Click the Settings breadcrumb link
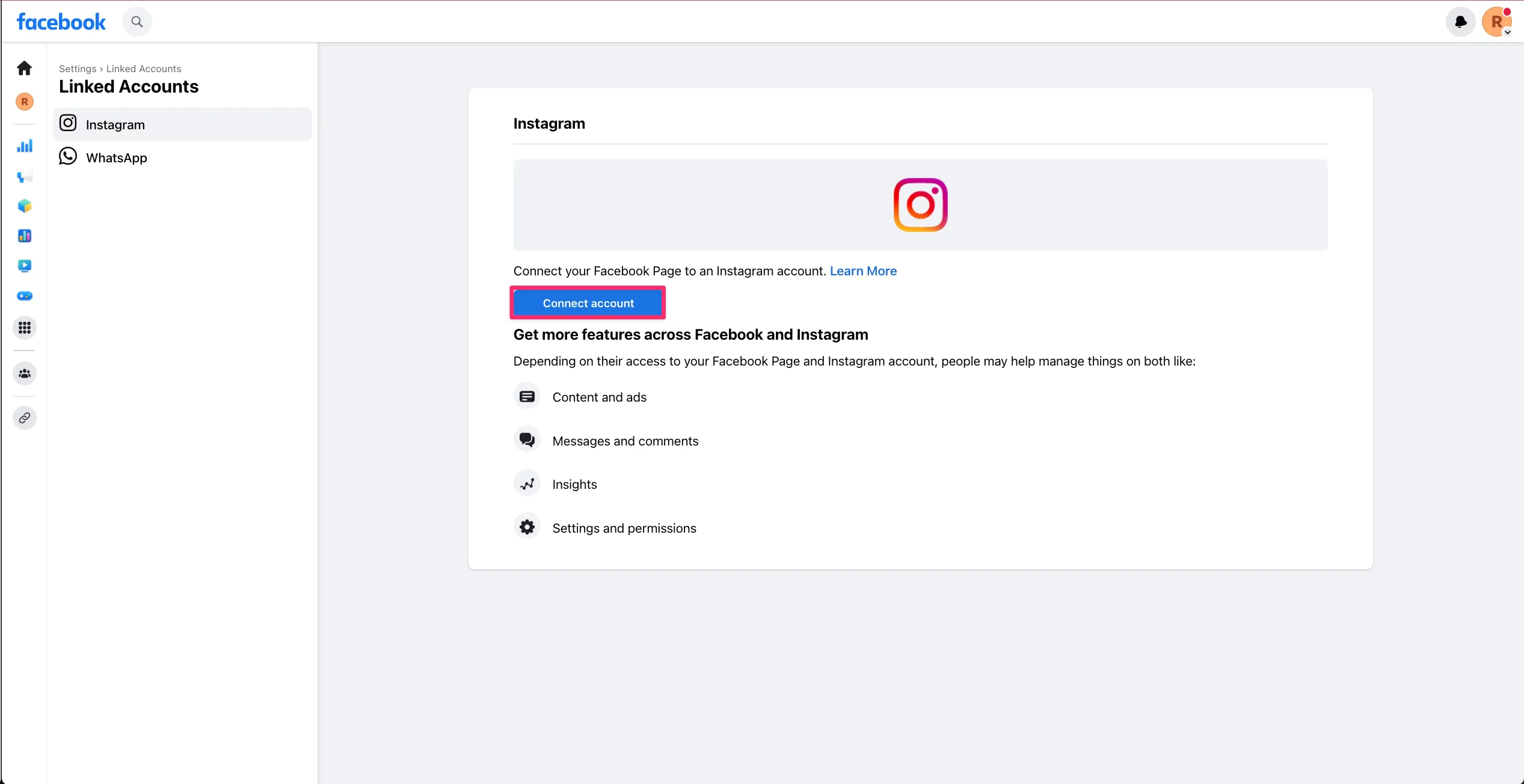The width and height of the screenshot is (1524, 784). (x=78, y=69)
